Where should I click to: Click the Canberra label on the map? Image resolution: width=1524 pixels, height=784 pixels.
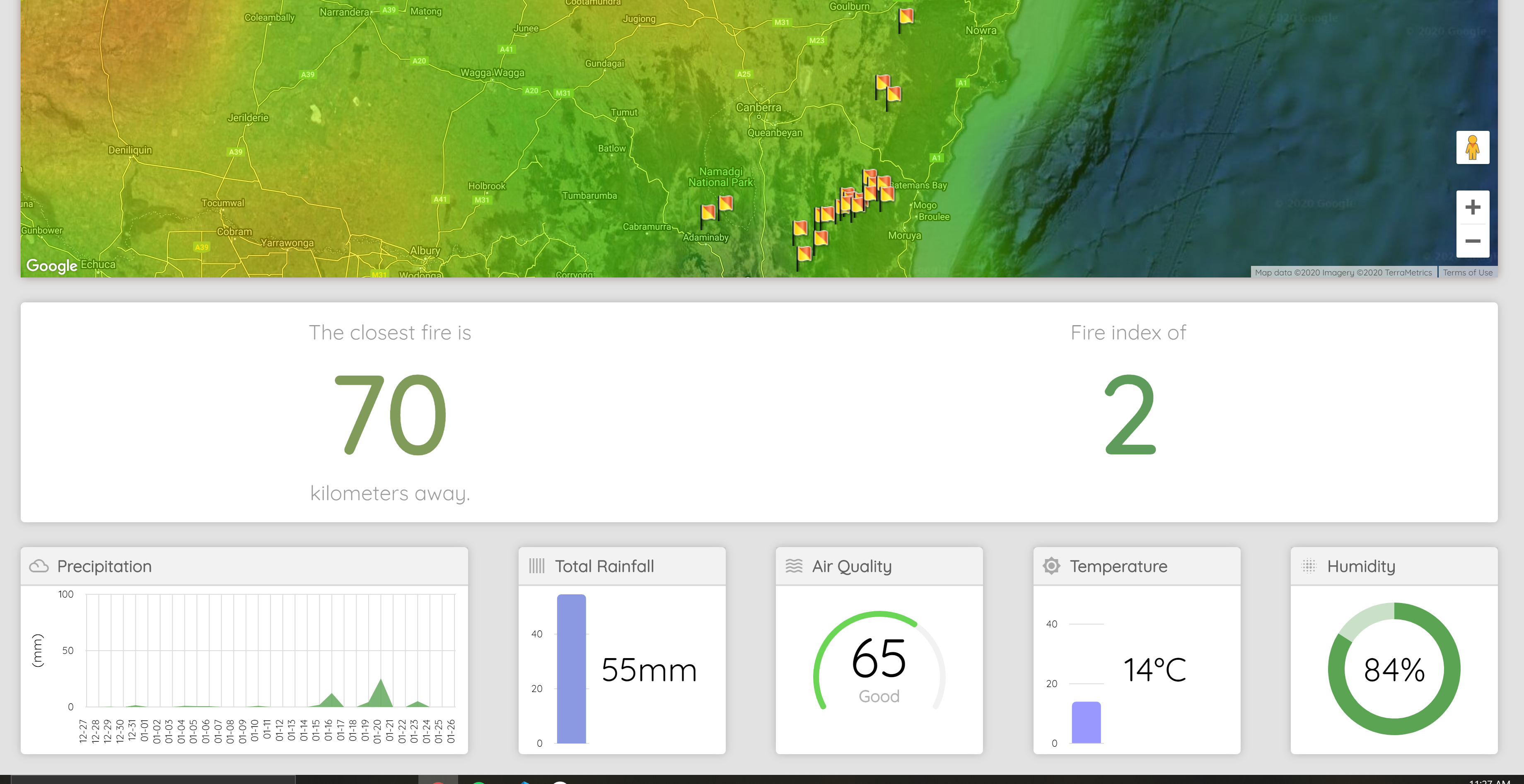tap(758, 108)
